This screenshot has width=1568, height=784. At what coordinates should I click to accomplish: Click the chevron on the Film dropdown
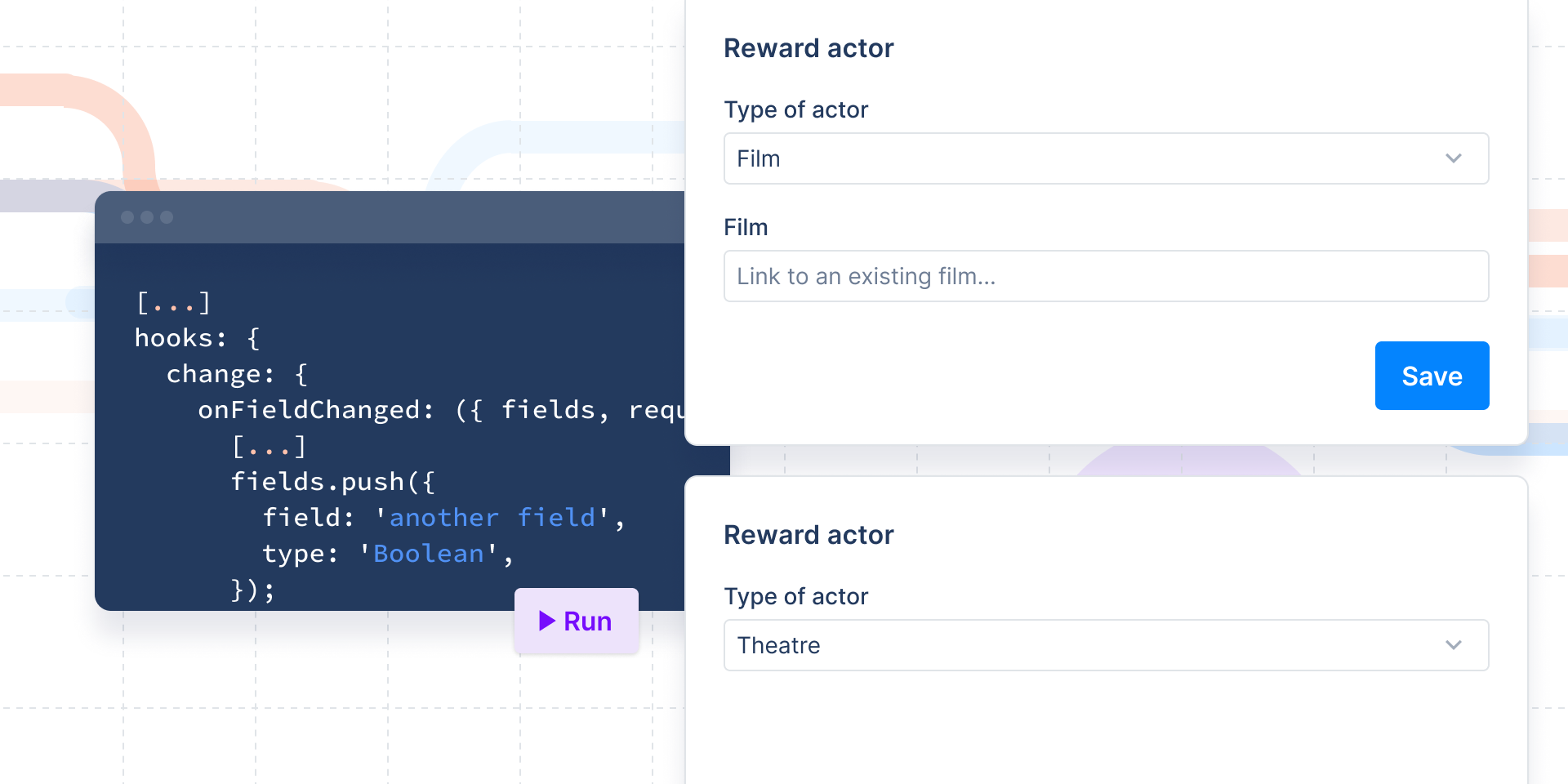tap(1454, 158)
